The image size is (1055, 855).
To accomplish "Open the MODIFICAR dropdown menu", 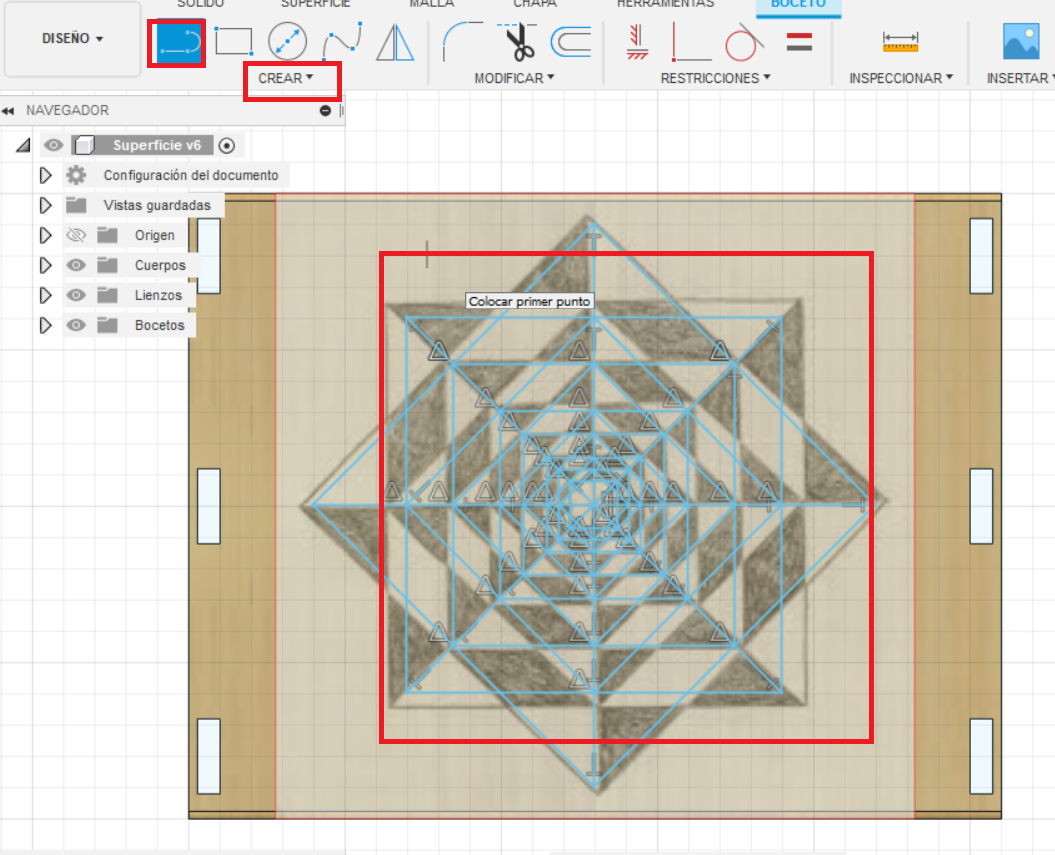I will pyautogui.click(x=514, y=78).
